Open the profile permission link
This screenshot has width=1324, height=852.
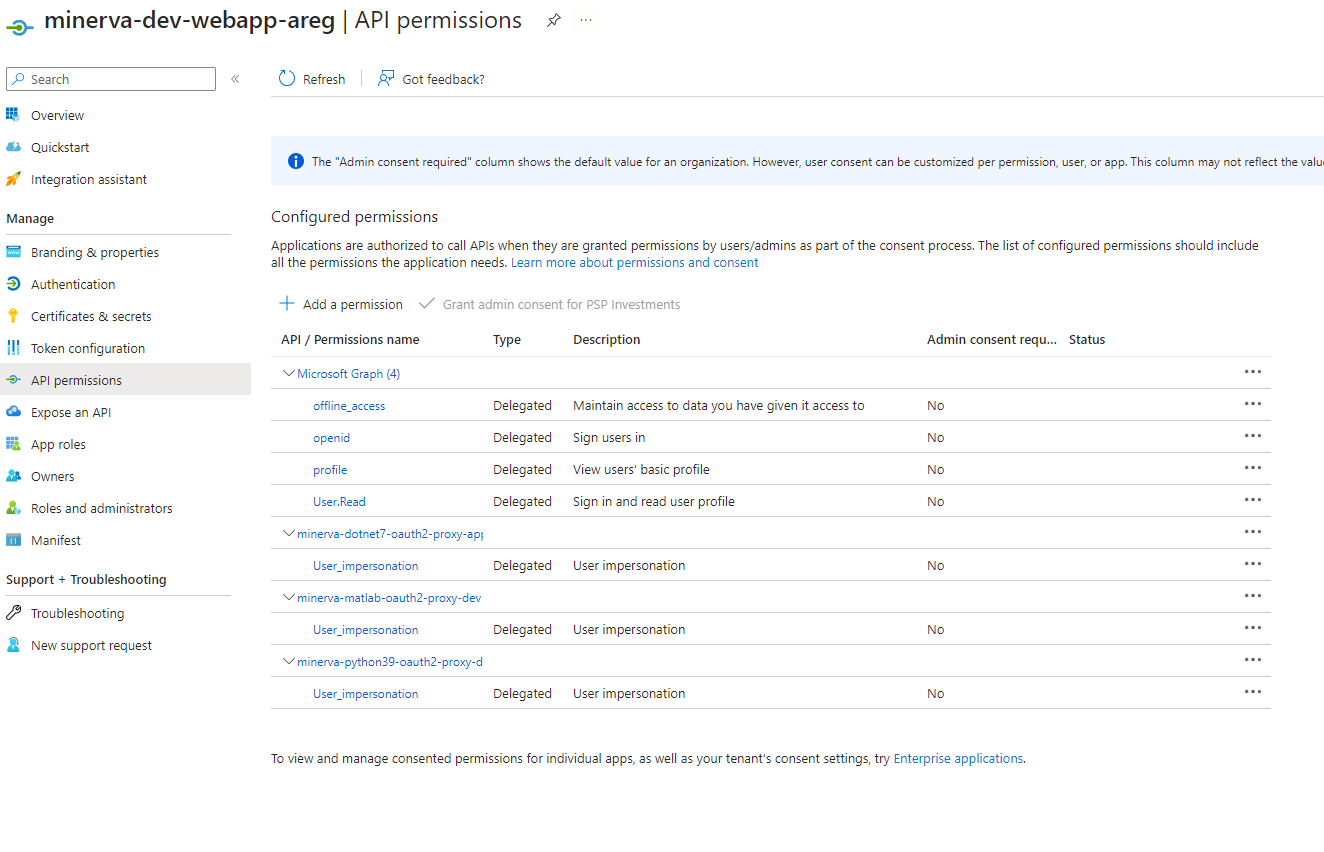[330, 469]
